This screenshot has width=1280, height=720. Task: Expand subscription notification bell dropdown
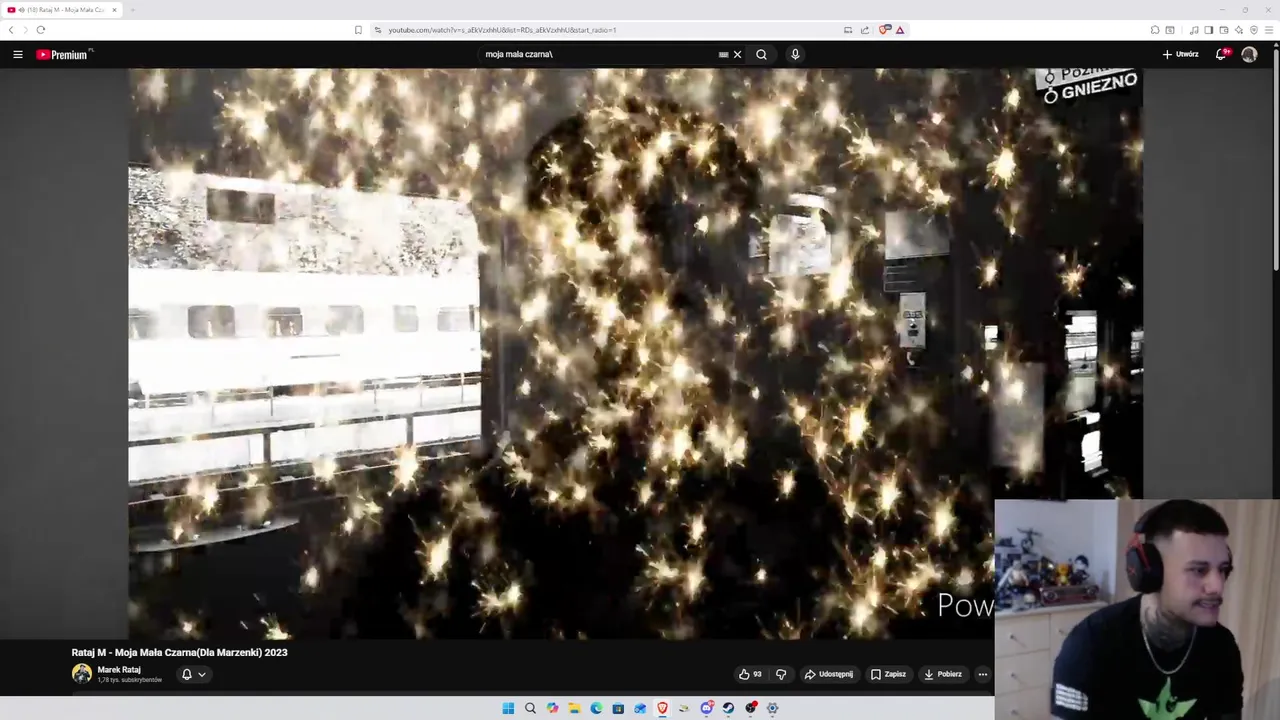[193, 674]
